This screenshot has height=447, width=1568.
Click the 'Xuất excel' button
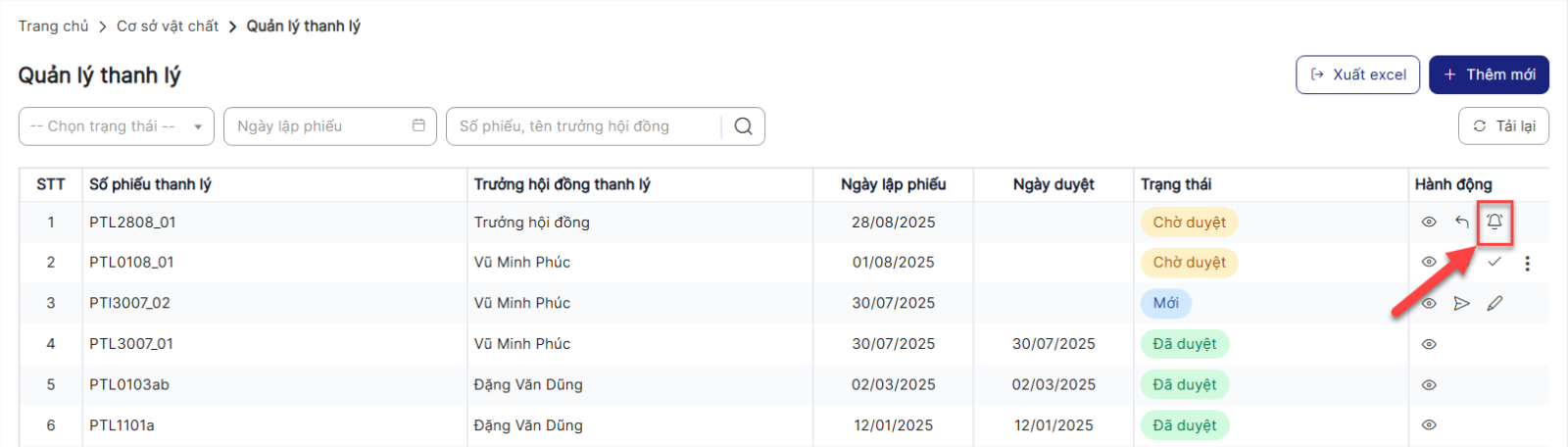pos(1357,74)
